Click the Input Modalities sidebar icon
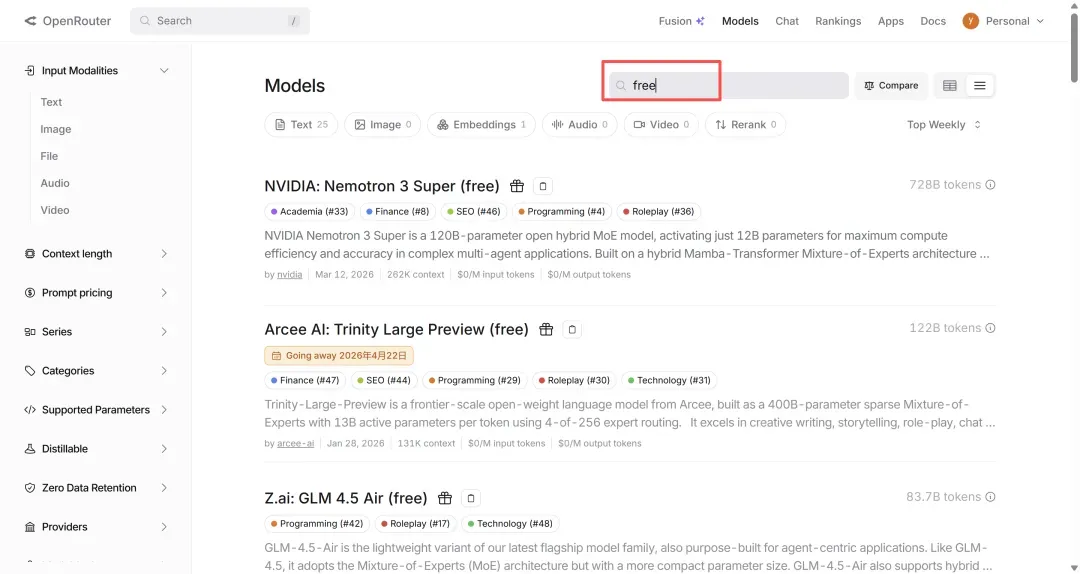The height and width of the screenshot is (574, 1080). coord(30,70)
